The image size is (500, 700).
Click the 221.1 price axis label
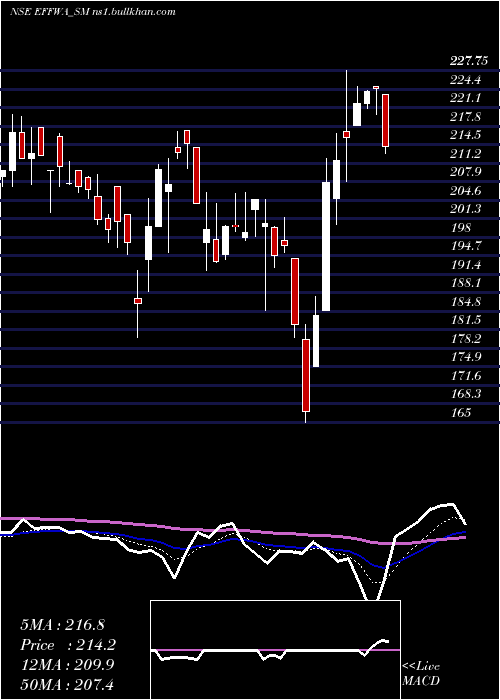pos(466,99)
